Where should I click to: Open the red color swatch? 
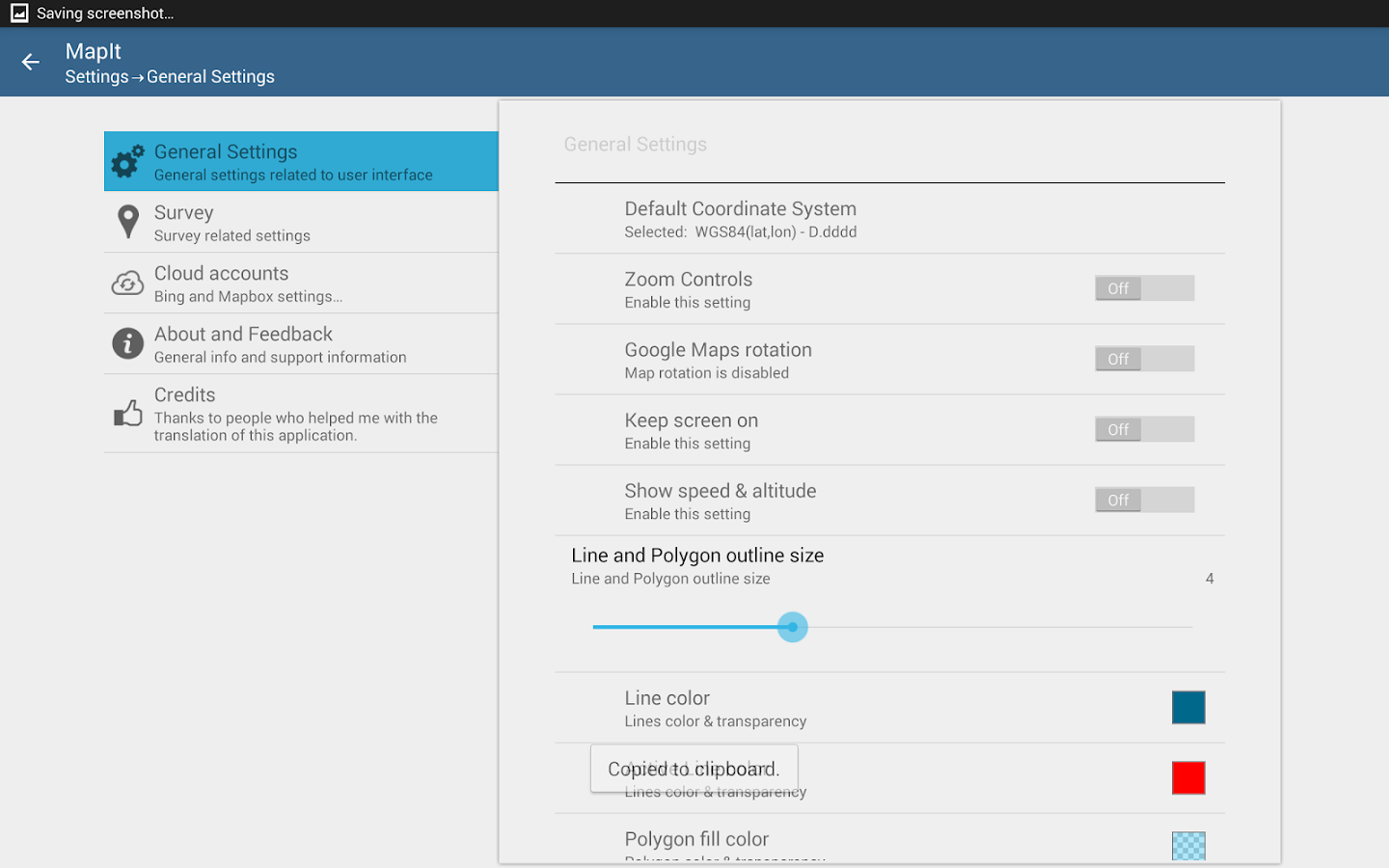[1187, 777]
